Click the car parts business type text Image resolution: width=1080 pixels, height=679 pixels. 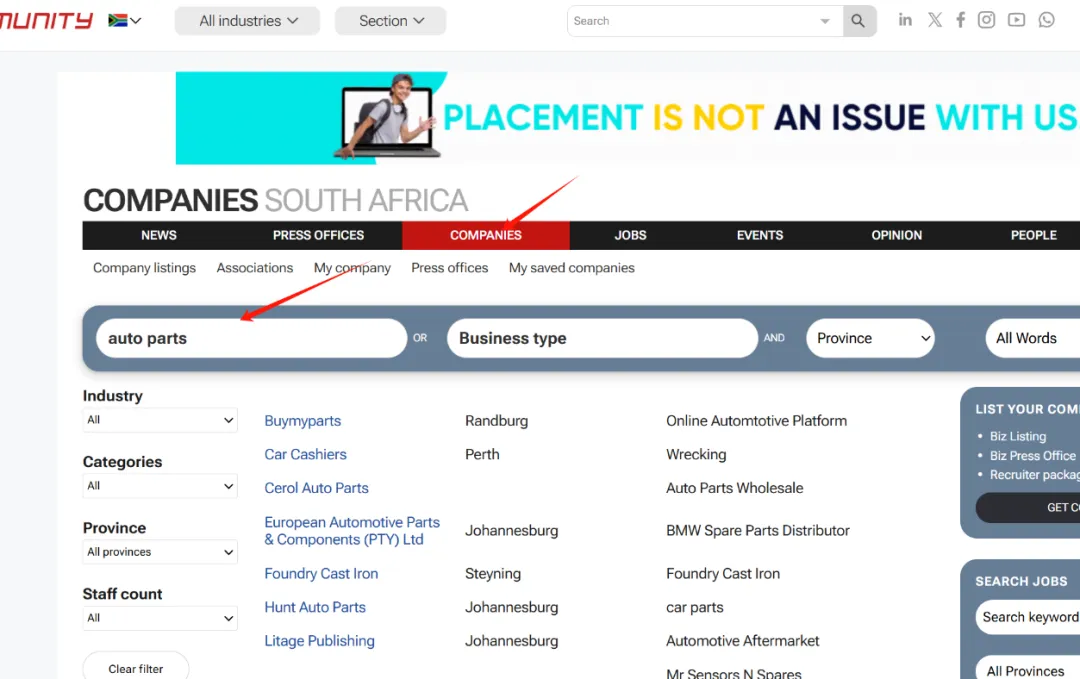pos(694,607)
